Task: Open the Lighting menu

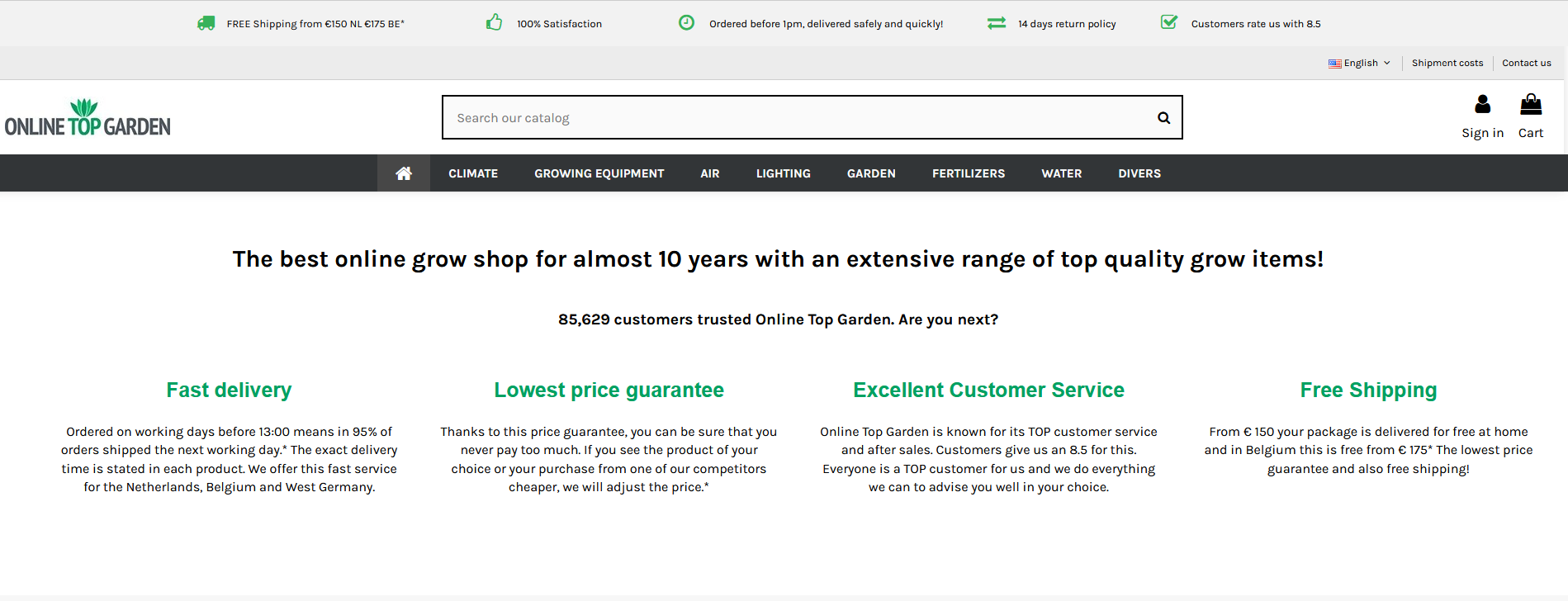Action: pos(784,173)
